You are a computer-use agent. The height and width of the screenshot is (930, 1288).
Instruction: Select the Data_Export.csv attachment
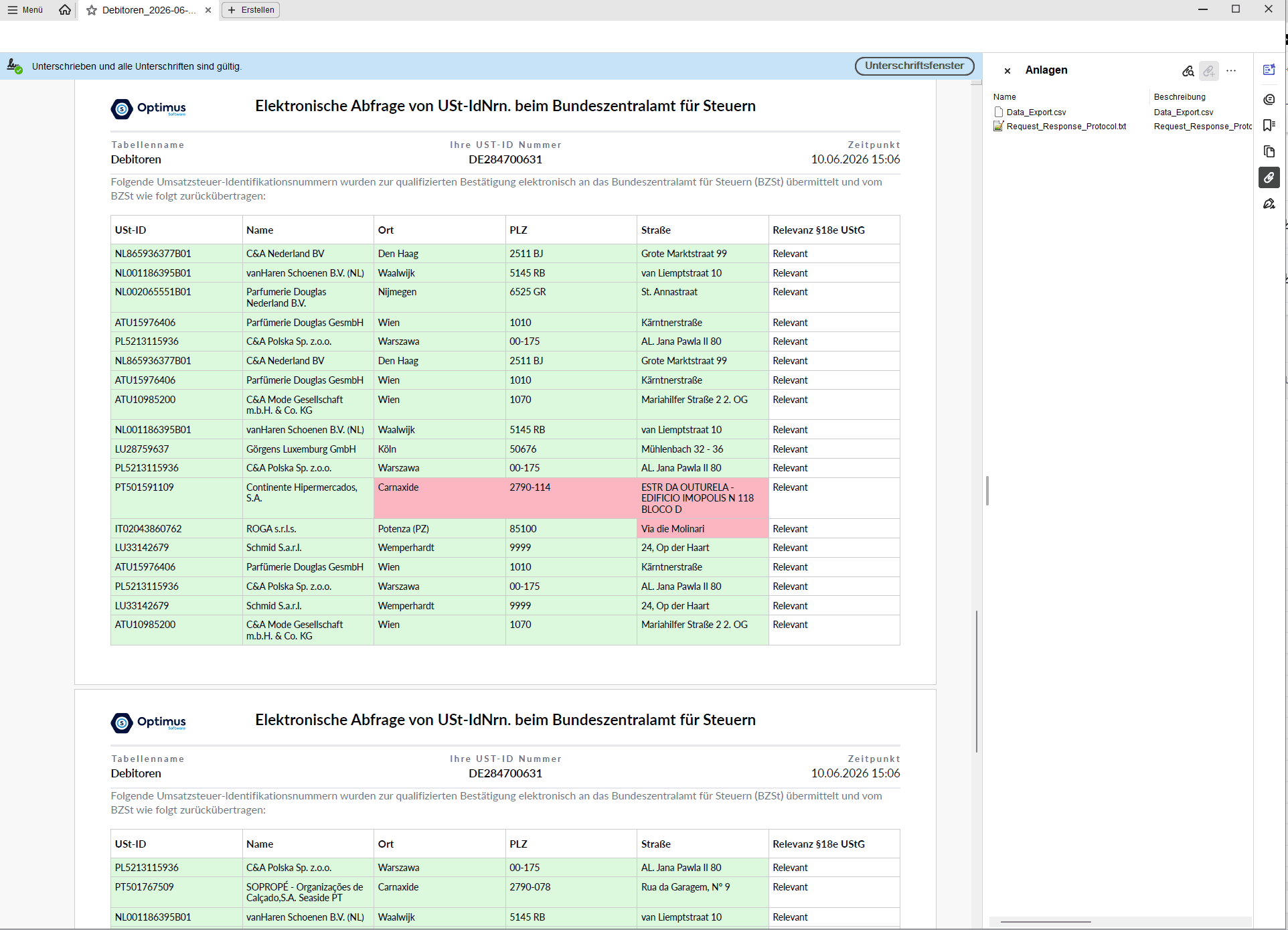point(1036,112)
